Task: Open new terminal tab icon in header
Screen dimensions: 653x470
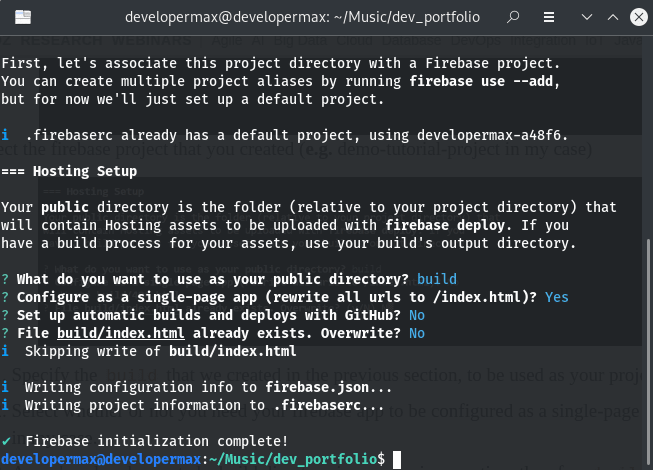Action: (23, 17)
